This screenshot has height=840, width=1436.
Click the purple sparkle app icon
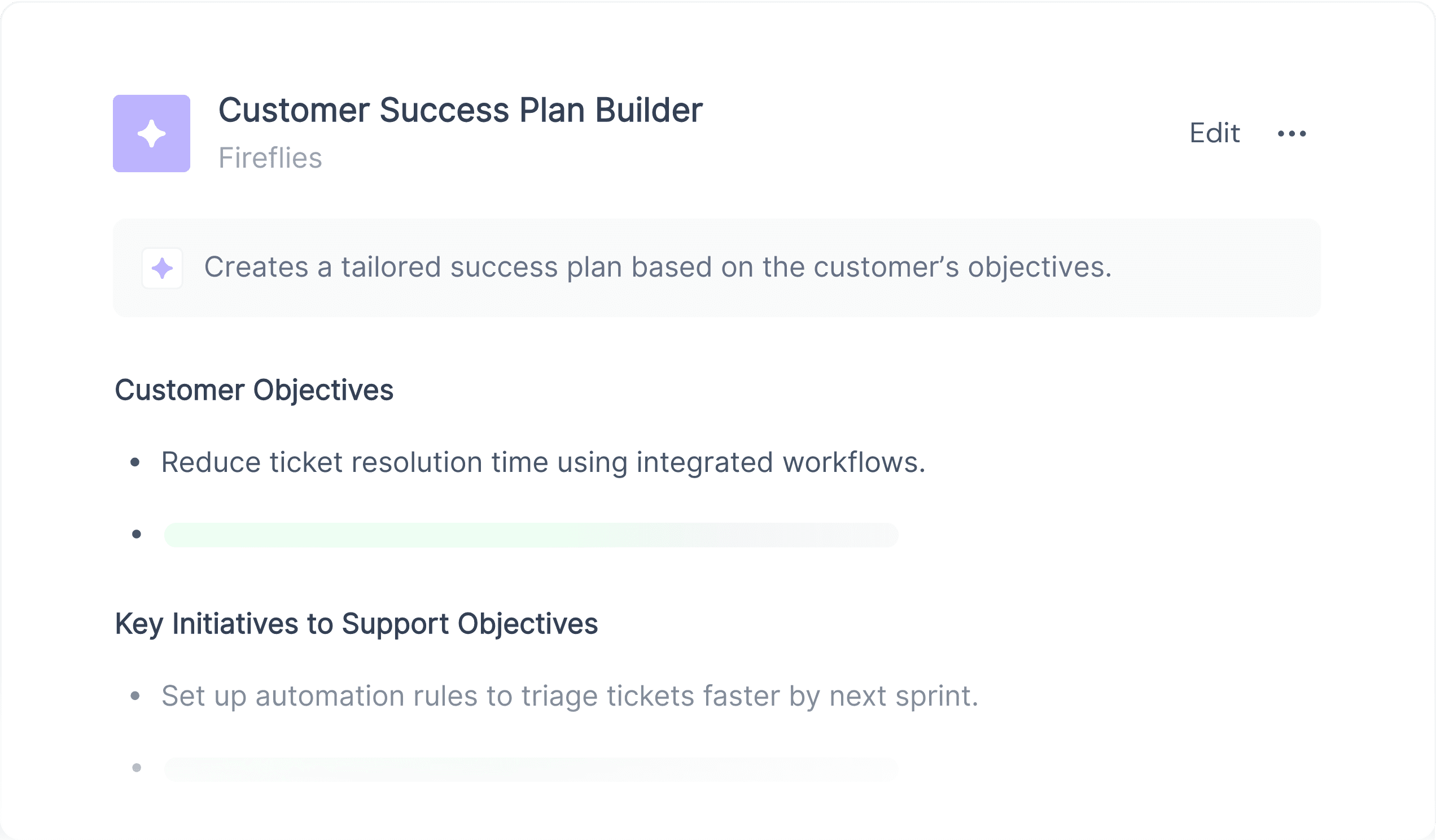(152, 133)
